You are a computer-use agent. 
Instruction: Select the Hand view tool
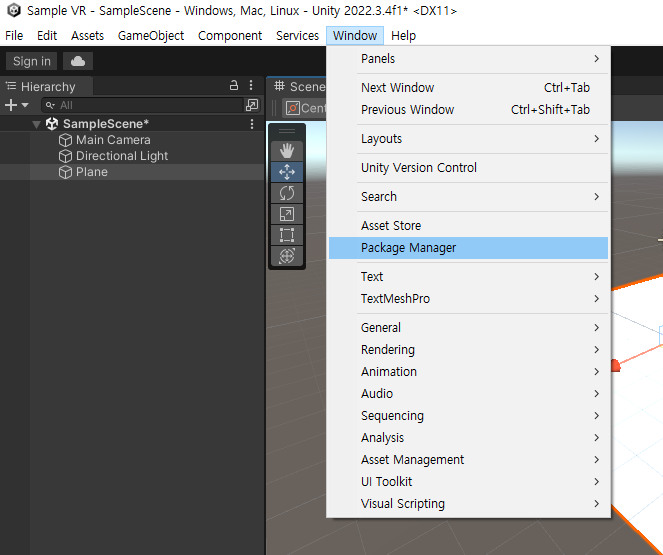click(x=287, y=150)
